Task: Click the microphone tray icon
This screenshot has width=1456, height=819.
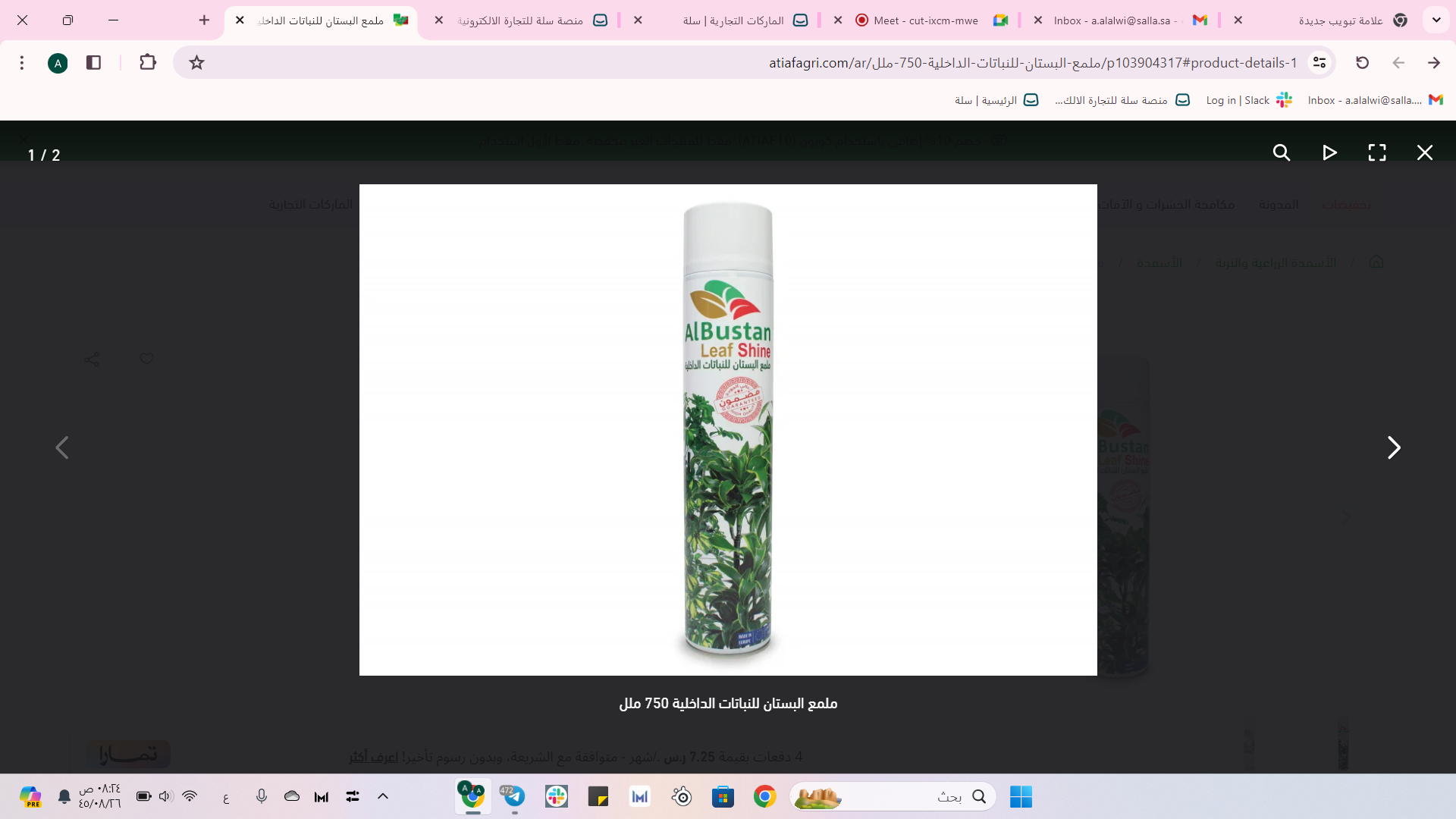Action: point(262,796)
